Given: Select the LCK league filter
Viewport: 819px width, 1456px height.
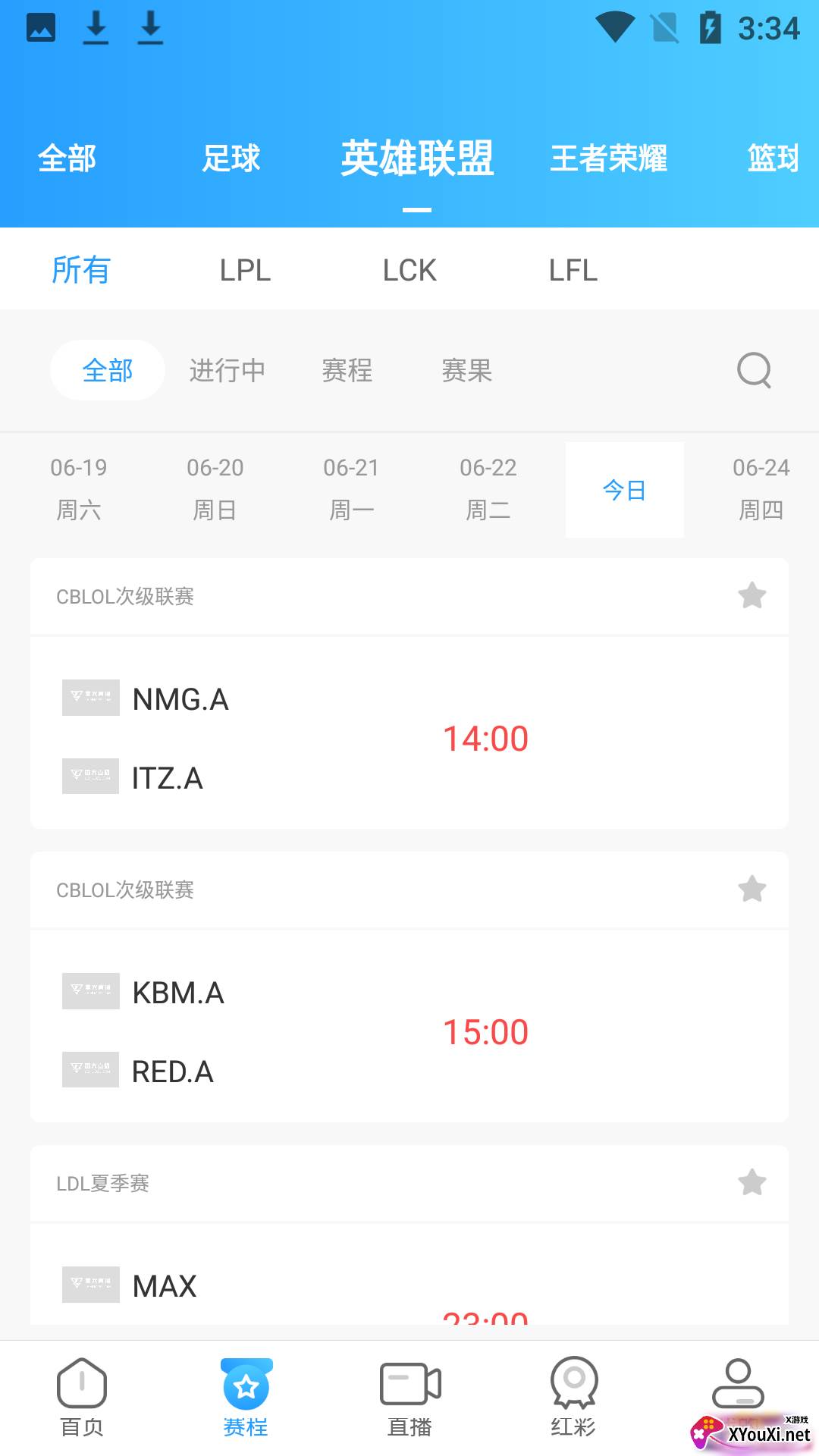Looking at the screenshot, I should point(409,270).
